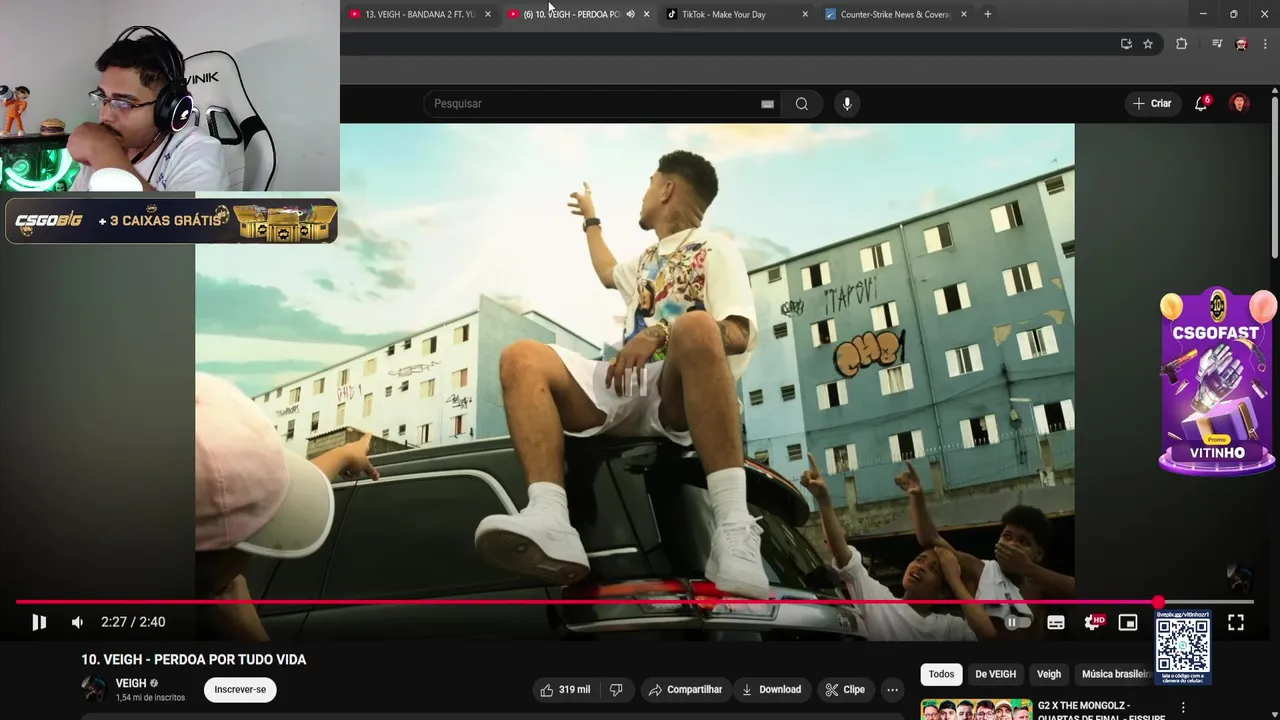This screenshot has height=720, width=1280.
Task: Install app via the address bar icon
Action: [x=1126, y=44]
